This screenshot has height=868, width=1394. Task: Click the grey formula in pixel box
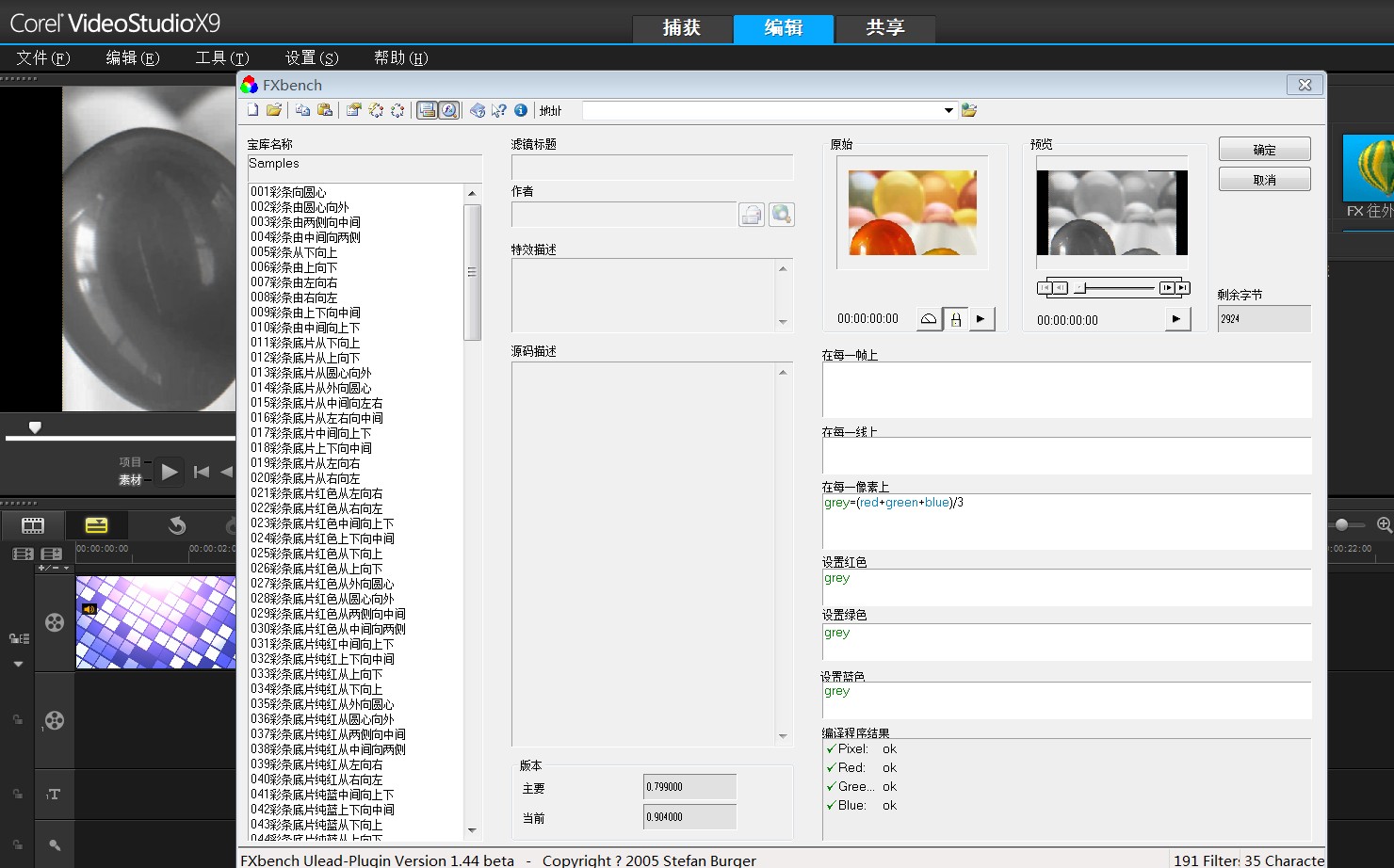point(893,503)
